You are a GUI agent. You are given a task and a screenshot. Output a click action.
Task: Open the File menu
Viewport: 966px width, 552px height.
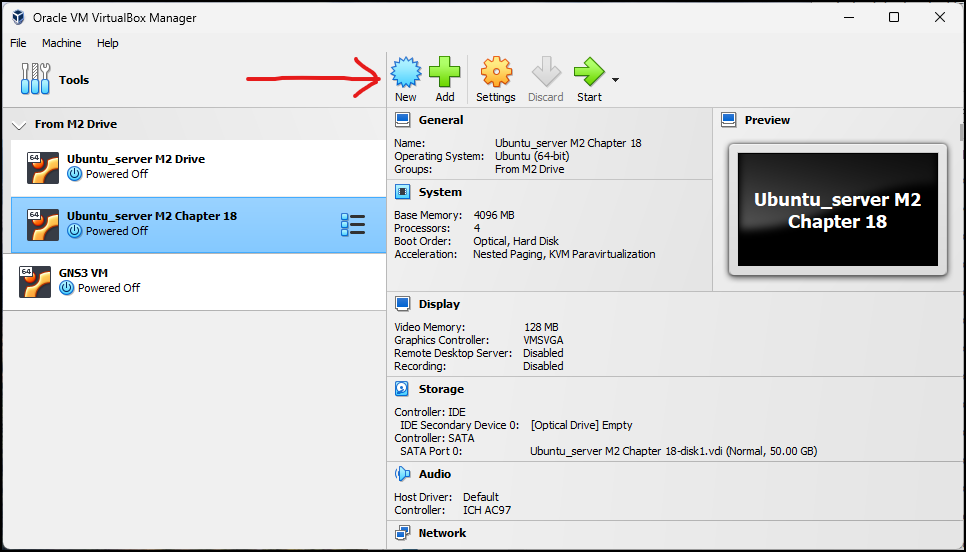[18, 43]
